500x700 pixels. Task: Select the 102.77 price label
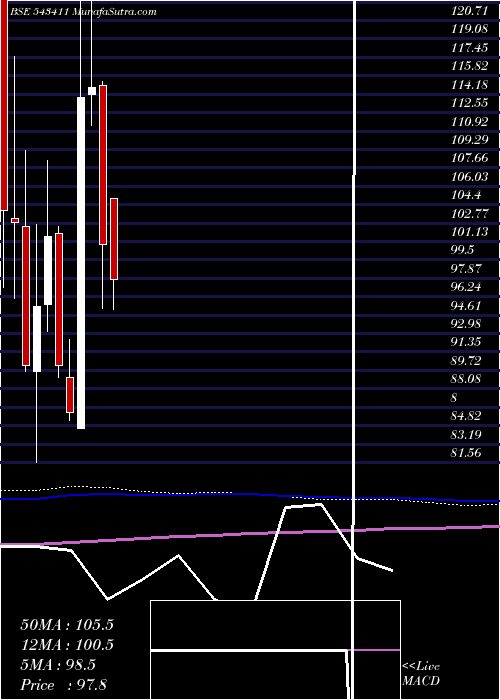(470, 213)
